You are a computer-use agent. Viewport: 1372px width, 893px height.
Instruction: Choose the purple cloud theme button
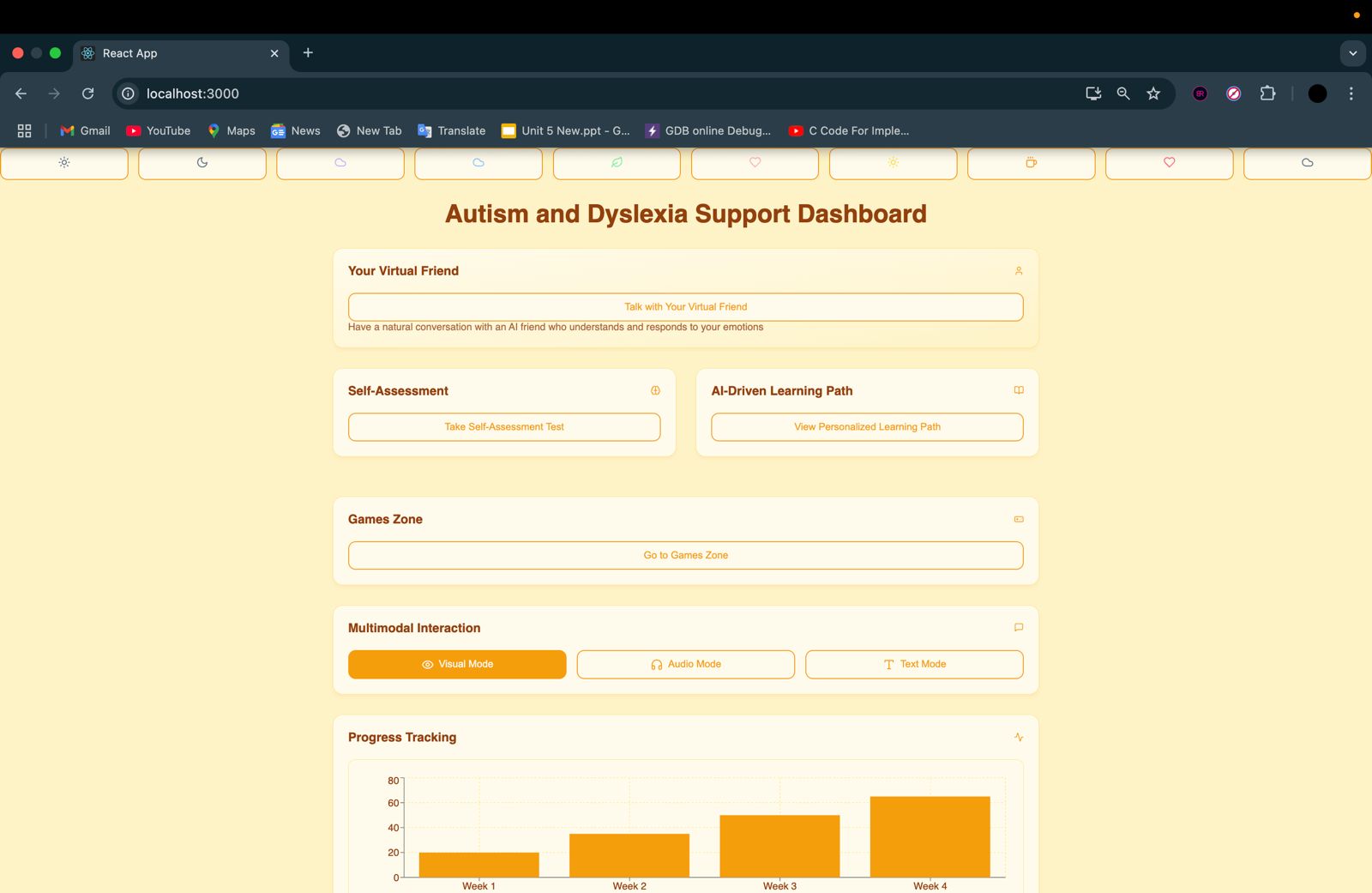(340, 163)
